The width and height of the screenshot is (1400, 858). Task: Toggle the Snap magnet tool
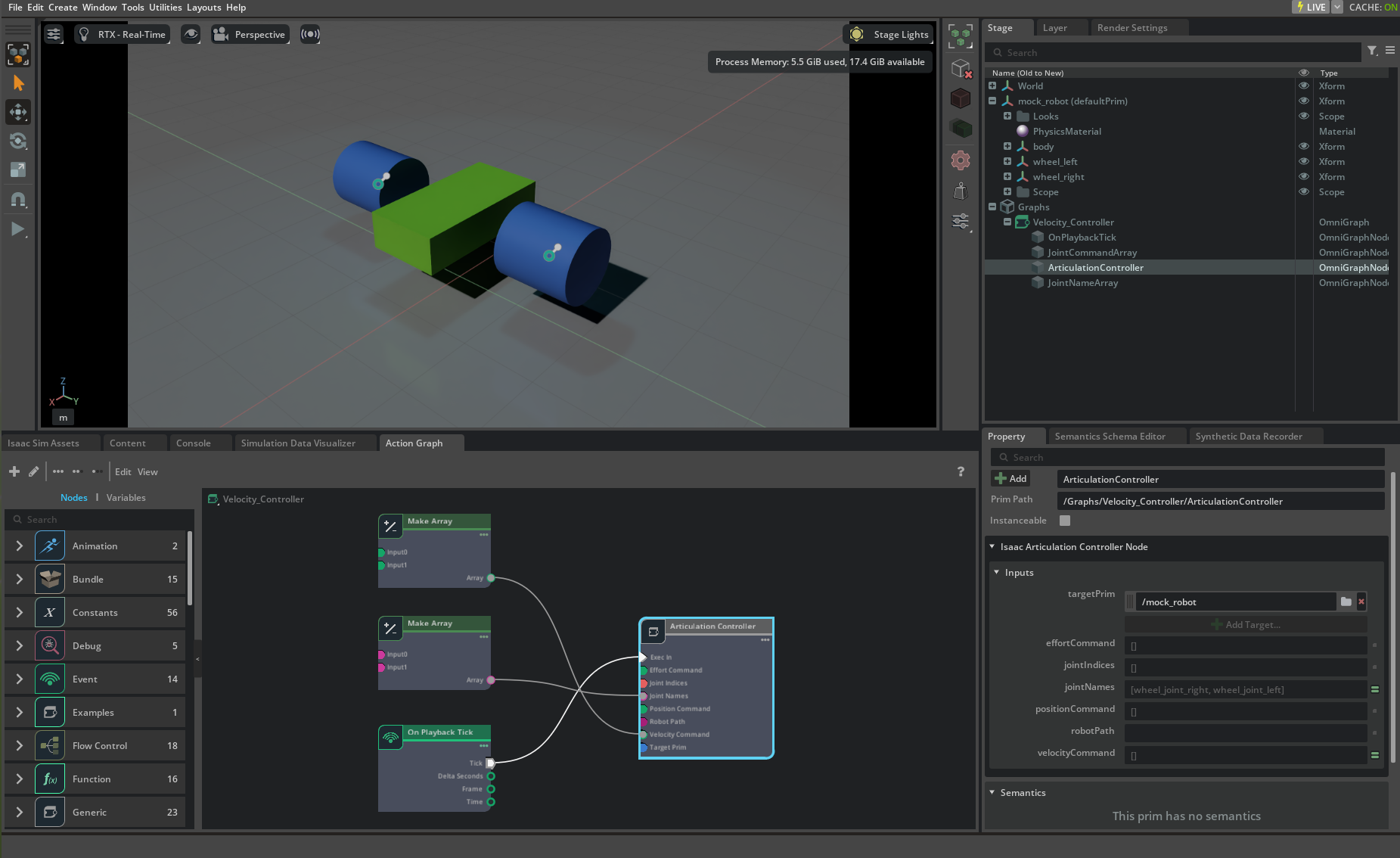(x=18, y=200)
